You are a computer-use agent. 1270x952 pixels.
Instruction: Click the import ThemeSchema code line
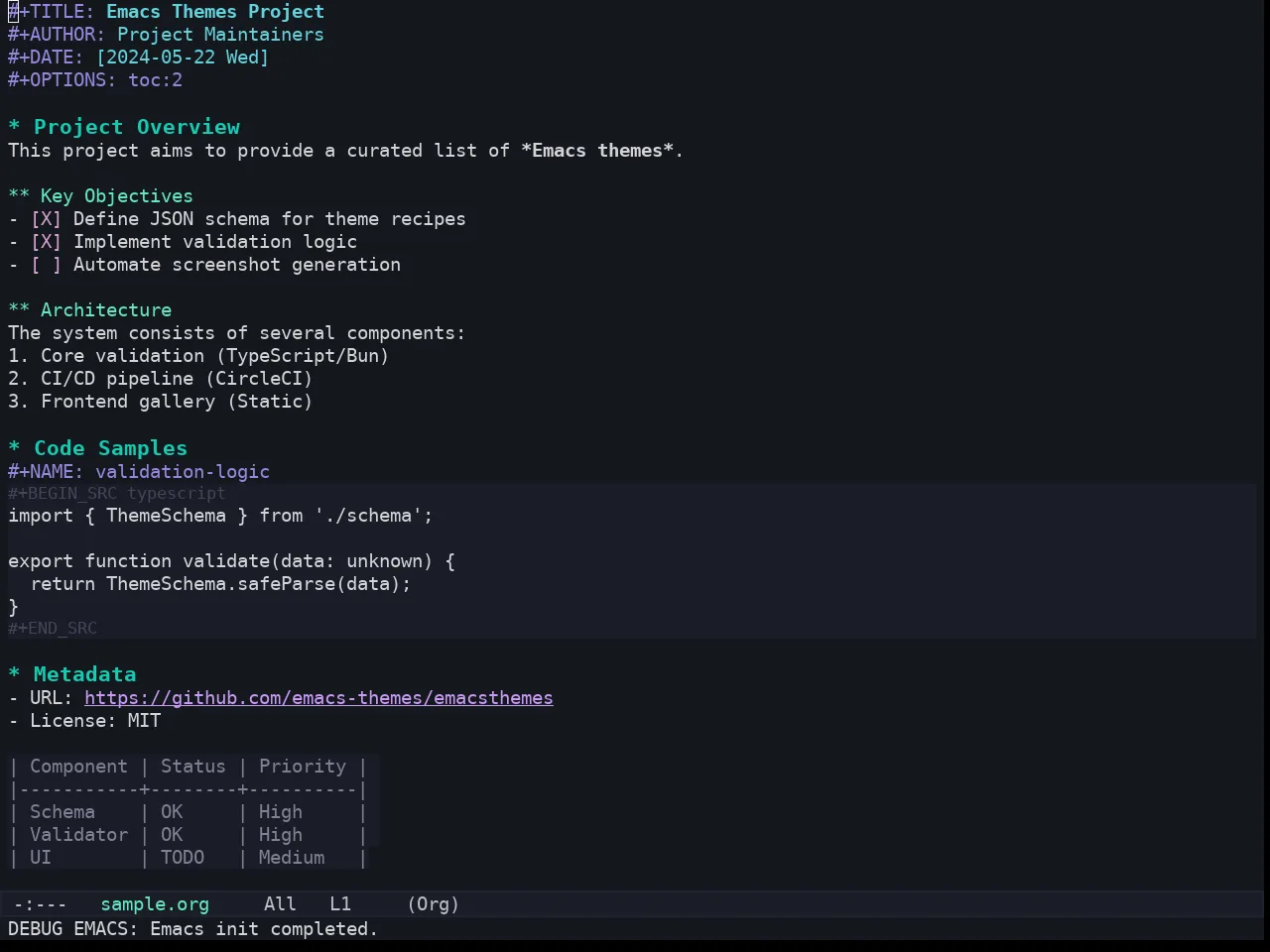[220, 516]
